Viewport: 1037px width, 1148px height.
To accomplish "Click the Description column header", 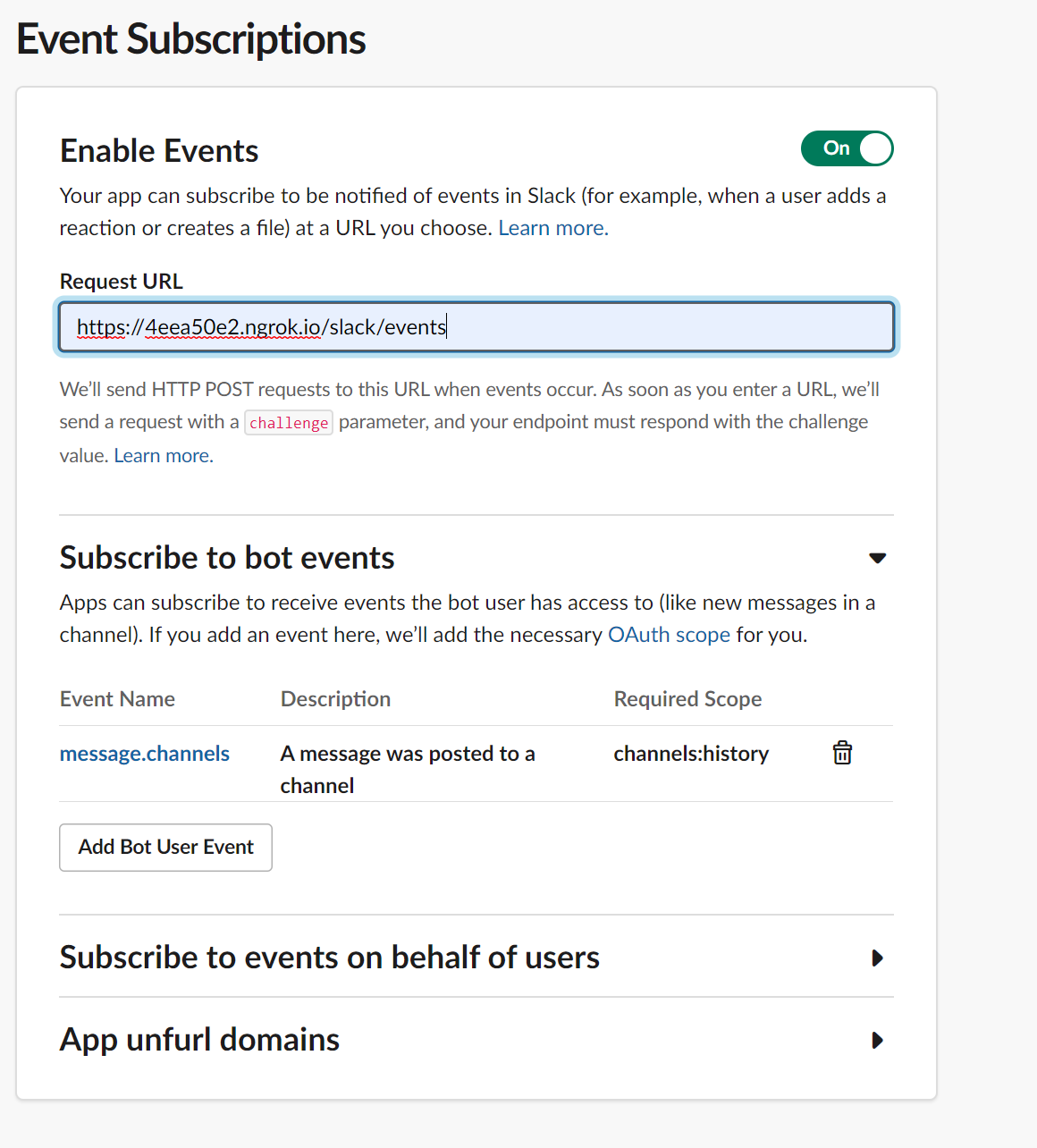I will (335, 699).
